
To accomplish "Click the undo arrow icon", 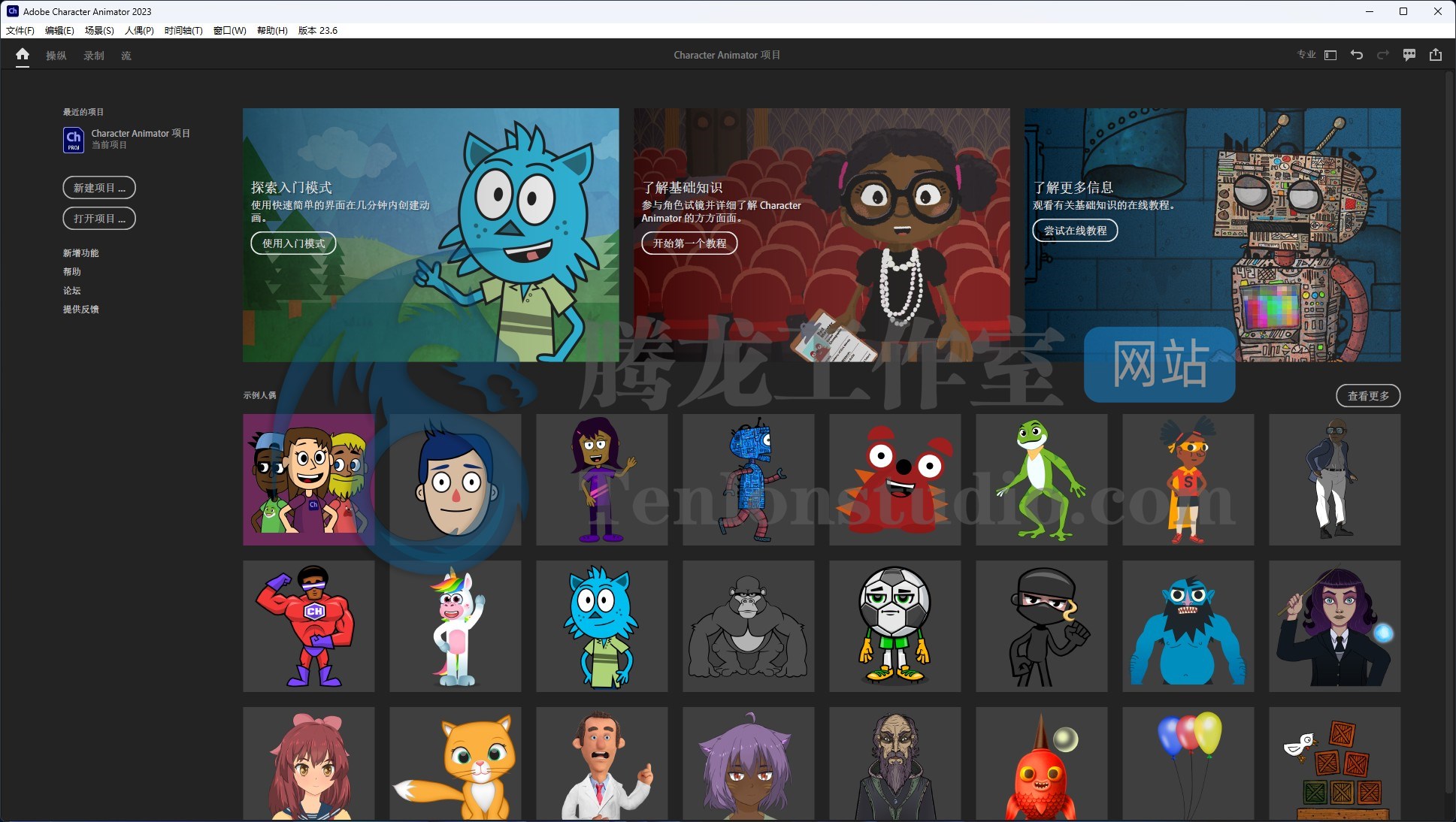I will (1357, 55).
